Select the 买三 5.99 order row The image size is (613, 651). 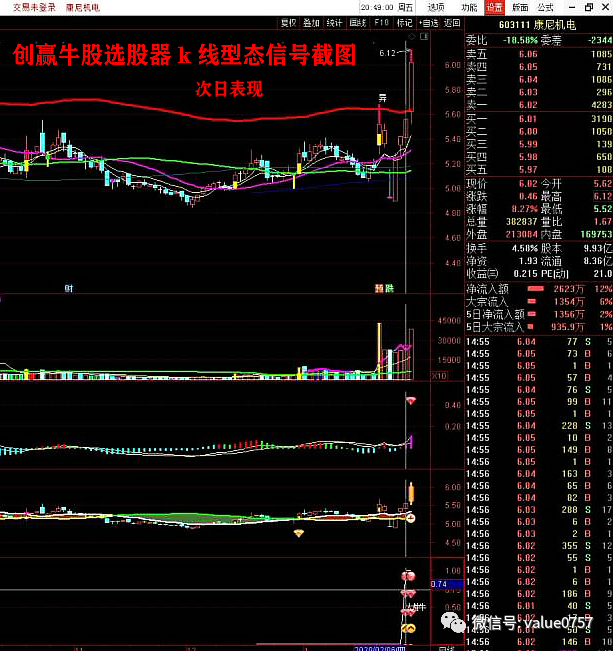tap(539, 144)
